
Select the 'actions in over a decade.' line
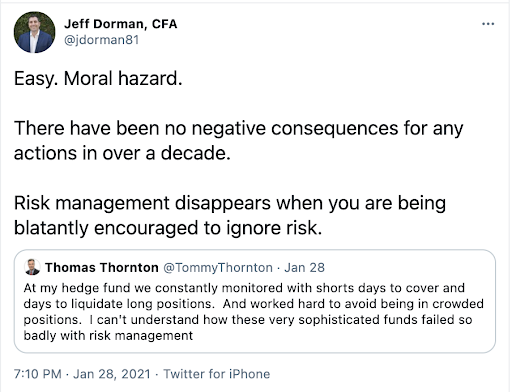click(122, 153)
